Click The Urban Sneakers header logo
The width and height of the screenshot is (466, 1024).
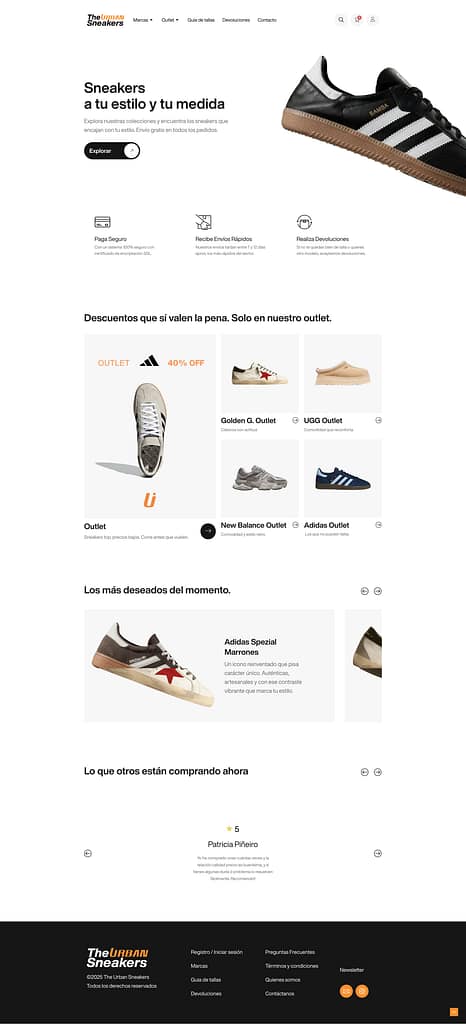(x=105, y=20)
